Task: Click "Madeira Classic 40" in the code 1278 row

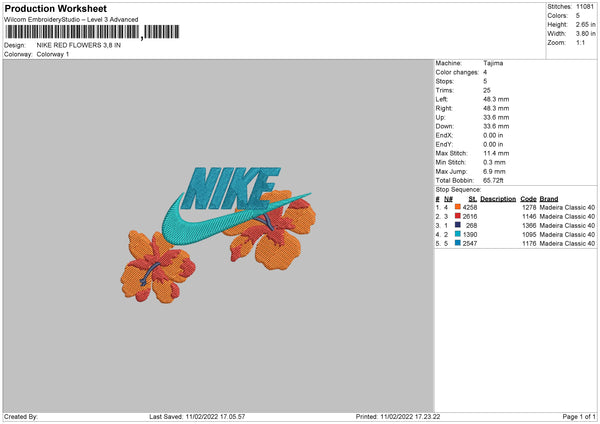Action: point(567,207)
